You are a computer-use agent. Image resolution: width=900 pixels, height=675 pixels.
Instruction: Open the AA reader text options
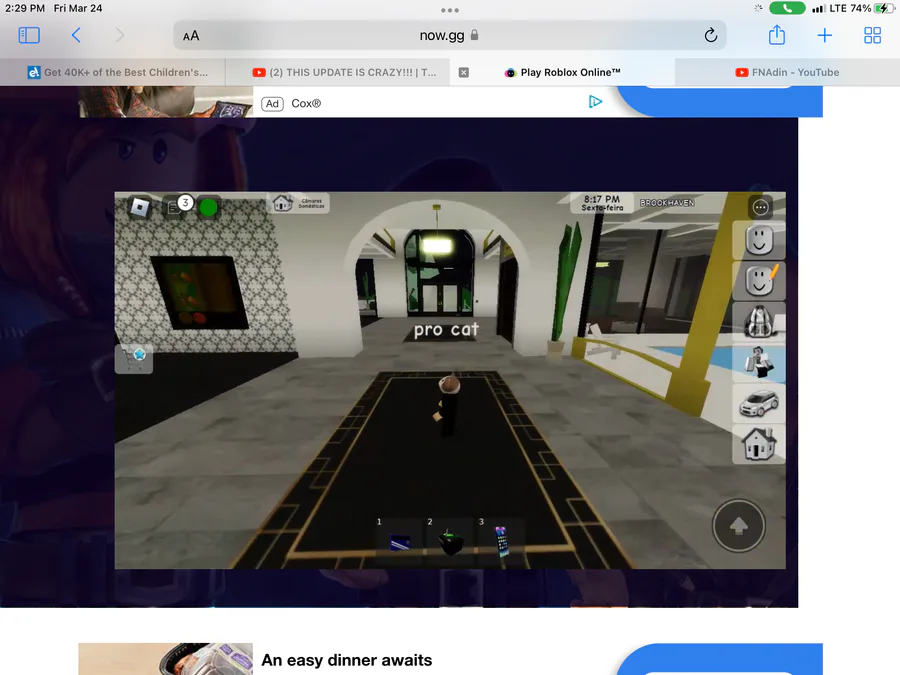(x=191, y=36)
